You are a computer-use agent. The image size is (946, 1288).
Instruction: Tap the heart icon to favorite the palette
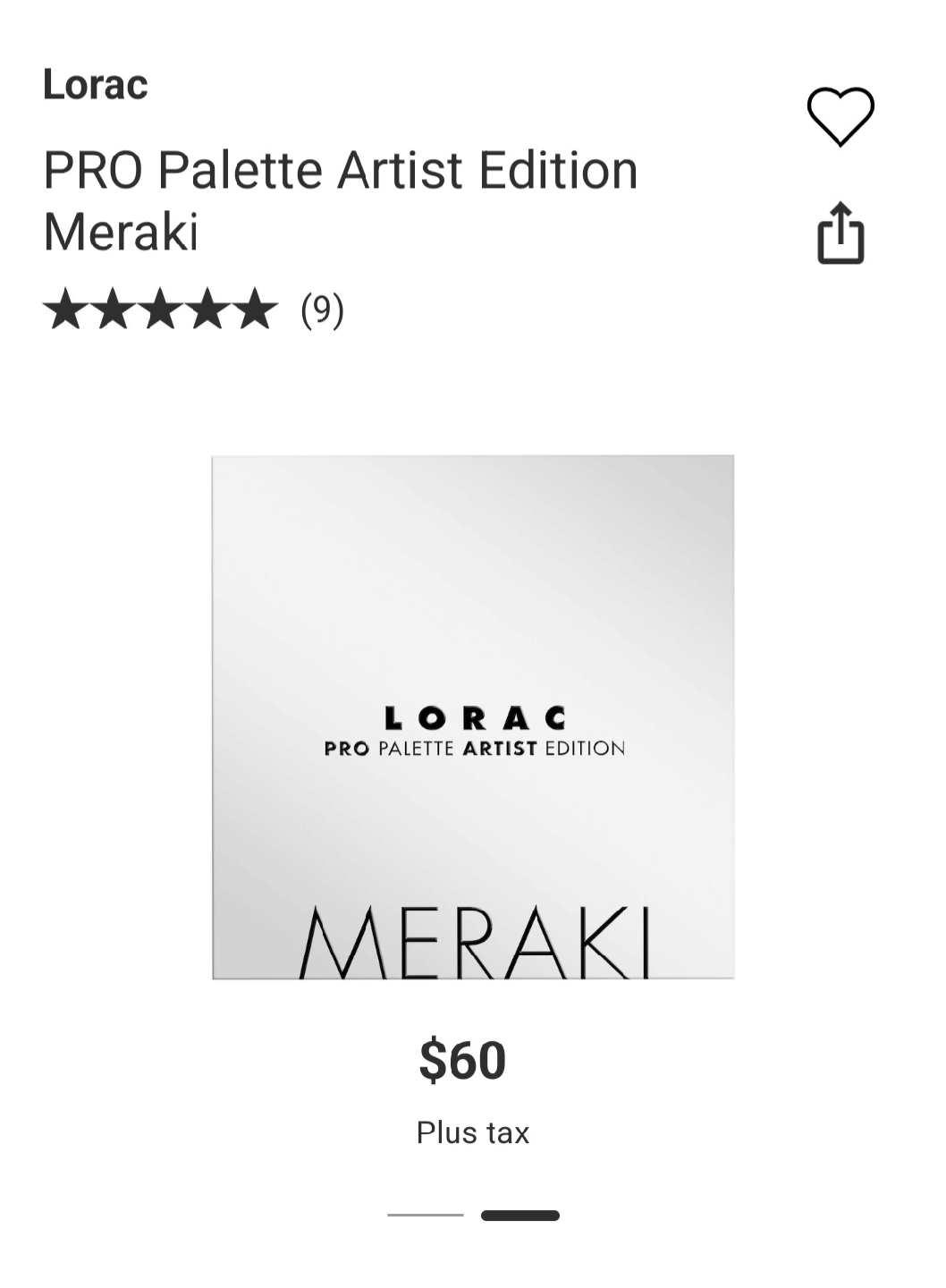[840, 116]
